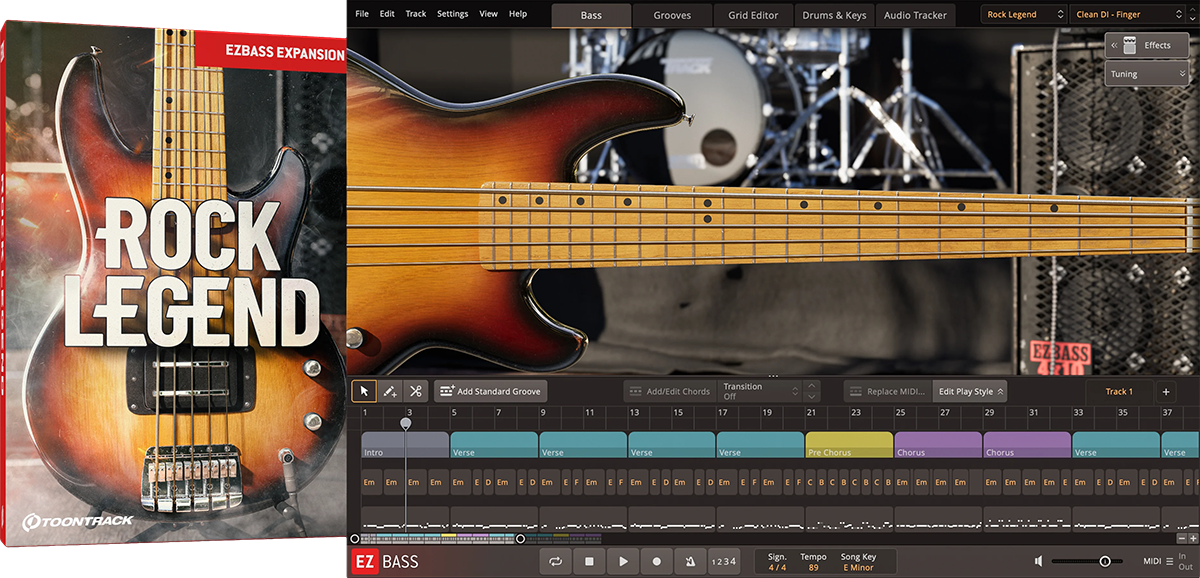Open the Track menu
The height and width of the screenshot is (578, 1200).
click(x=416, y=14)
